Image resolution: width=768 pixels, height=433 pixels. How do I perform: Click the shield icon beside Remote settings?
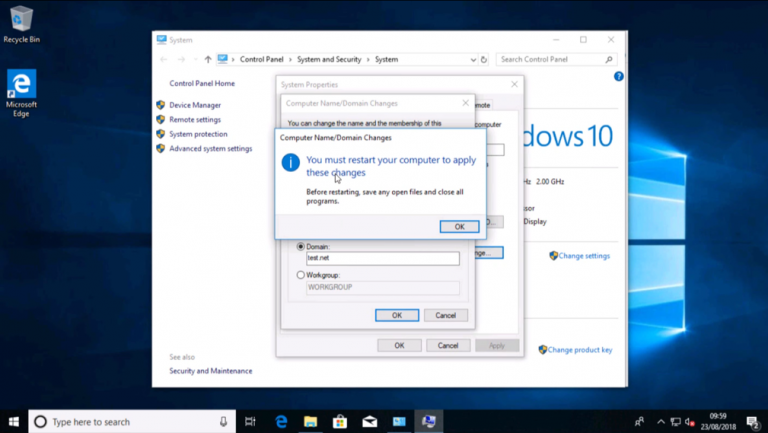click(x=161, y=120)
